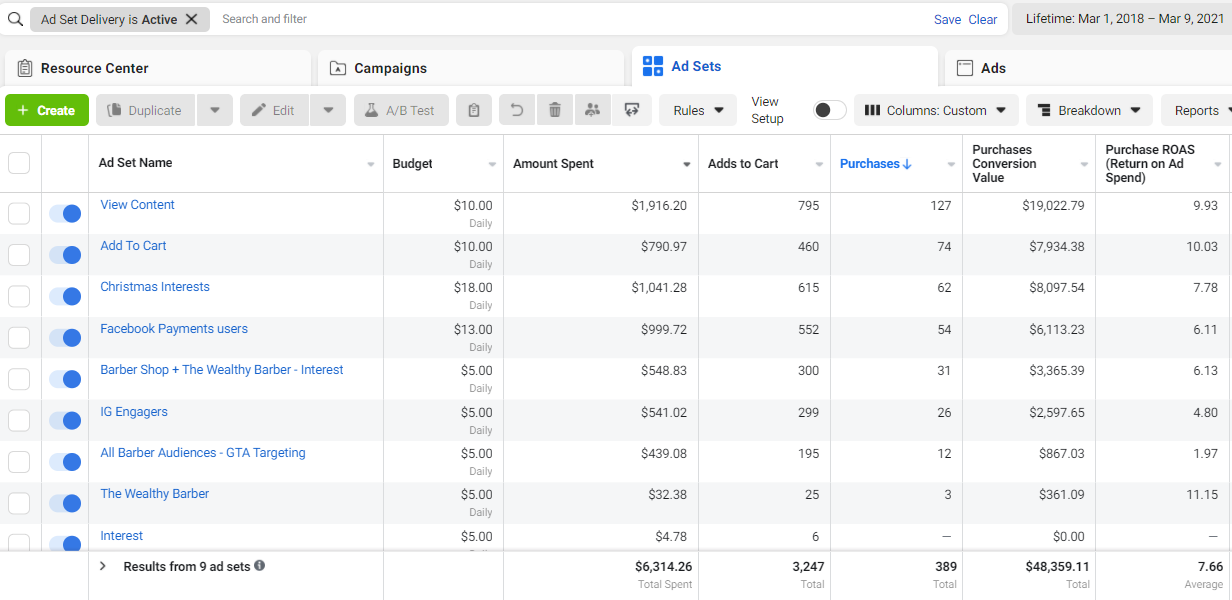Screen dimensions: 1232x600
Task: Click in the Search and filter field
Action: pos(570,19)
